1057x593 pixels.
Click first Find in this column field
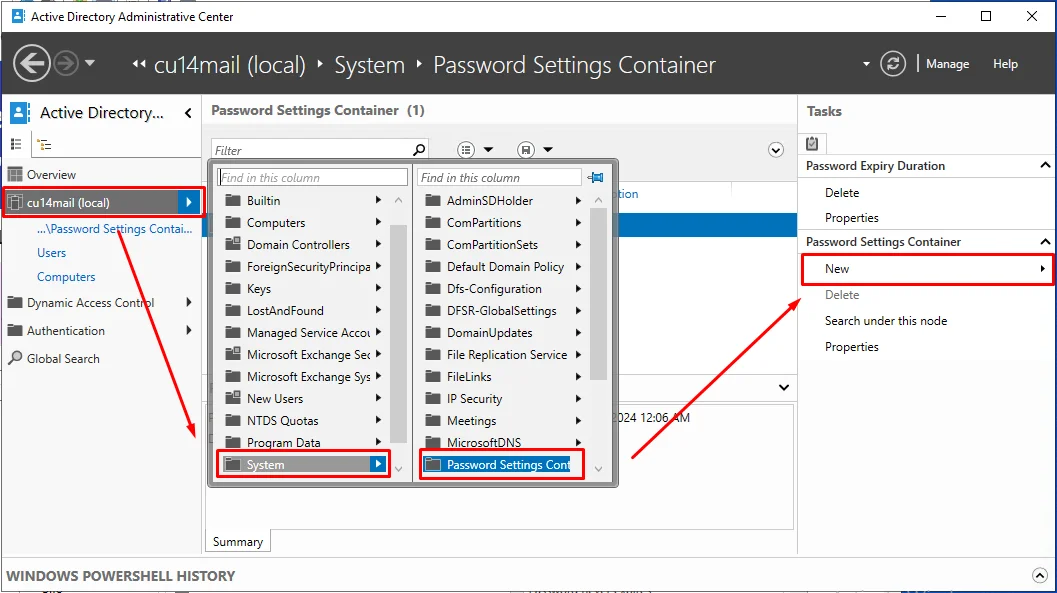point(313,177)
